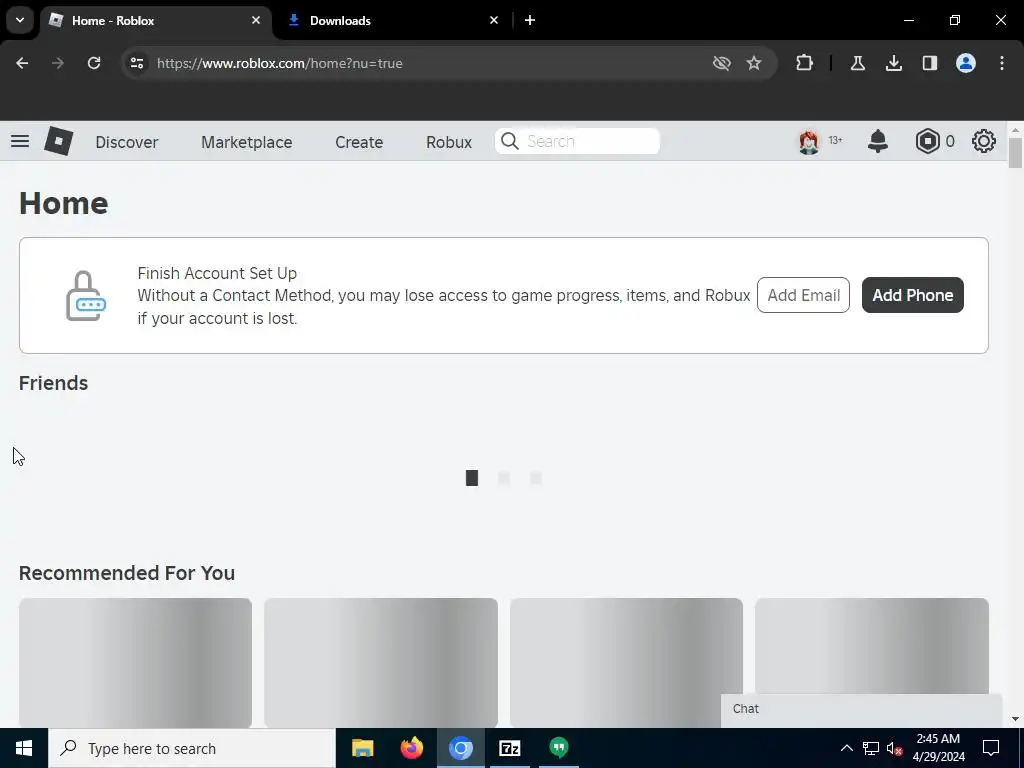
Task: Click the Home page heading
Action: tap(63, 203)
